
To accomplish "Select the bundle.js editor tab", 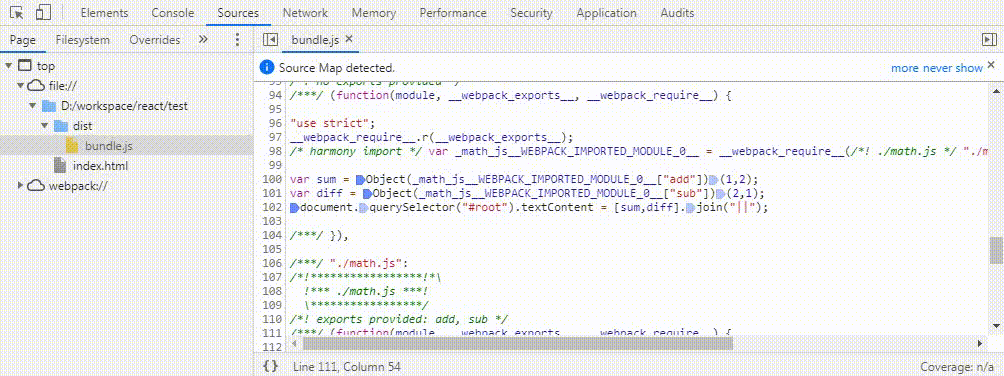I will tap(315, 40).
